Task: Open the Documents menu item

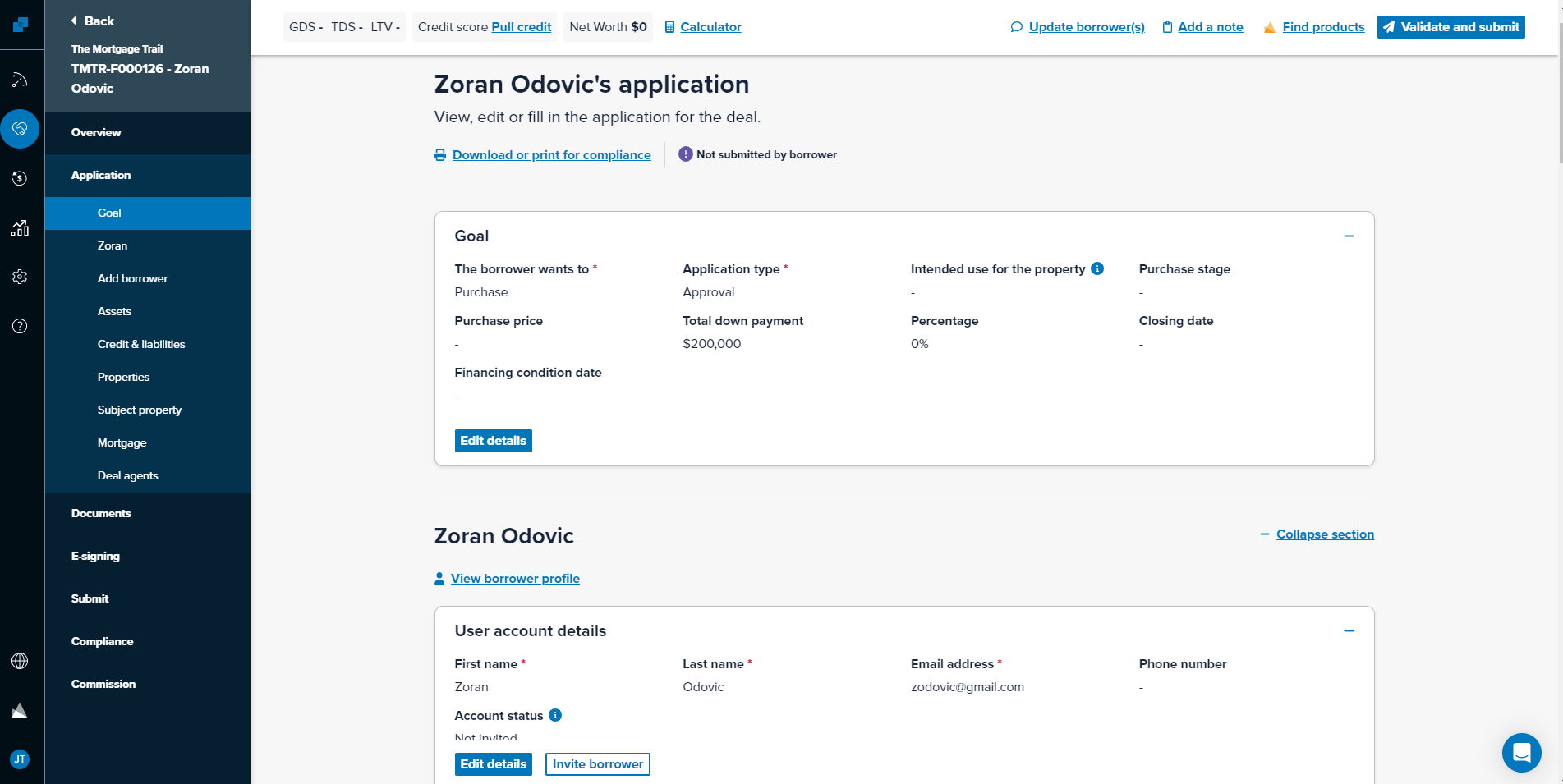Action: pos(101,513)
